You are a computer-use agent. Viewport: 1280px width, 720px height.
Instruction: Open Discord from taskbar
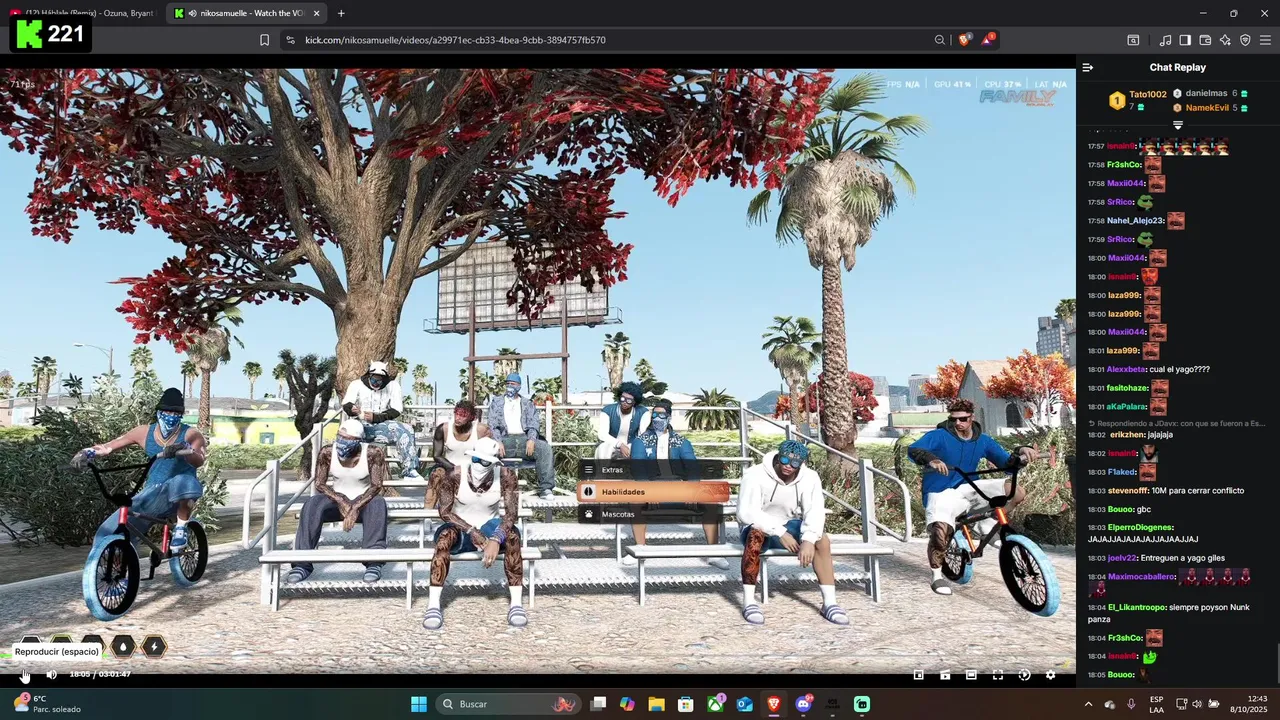click(x=803, y=704)
